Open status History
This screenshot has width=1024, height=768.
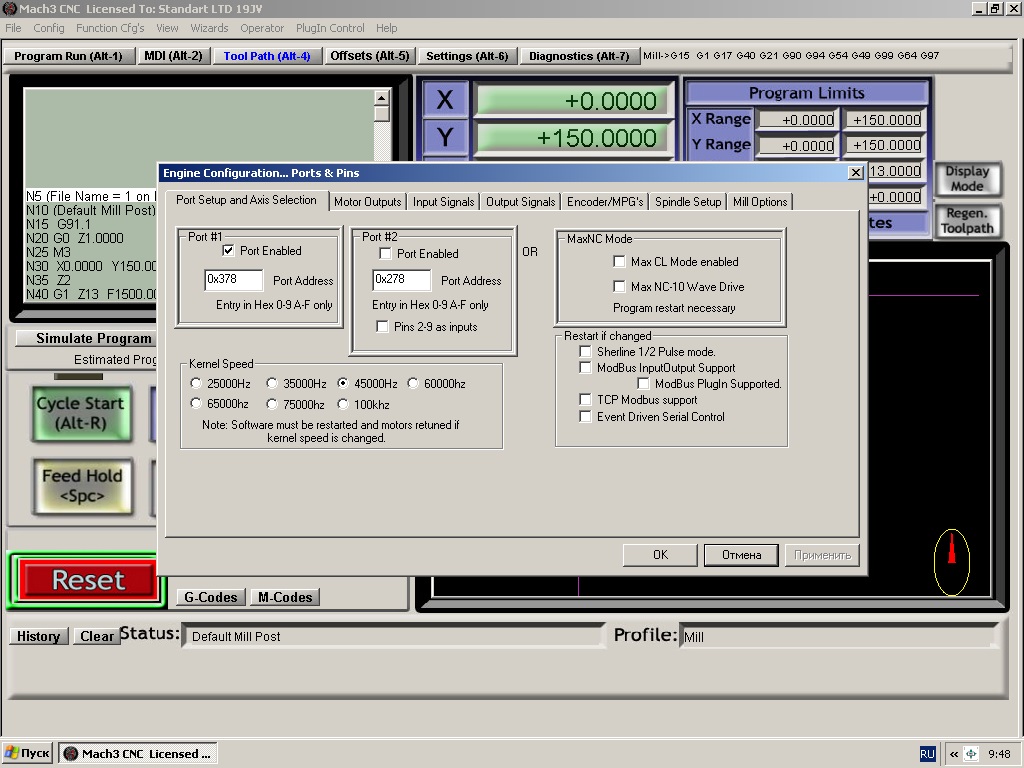39,636
